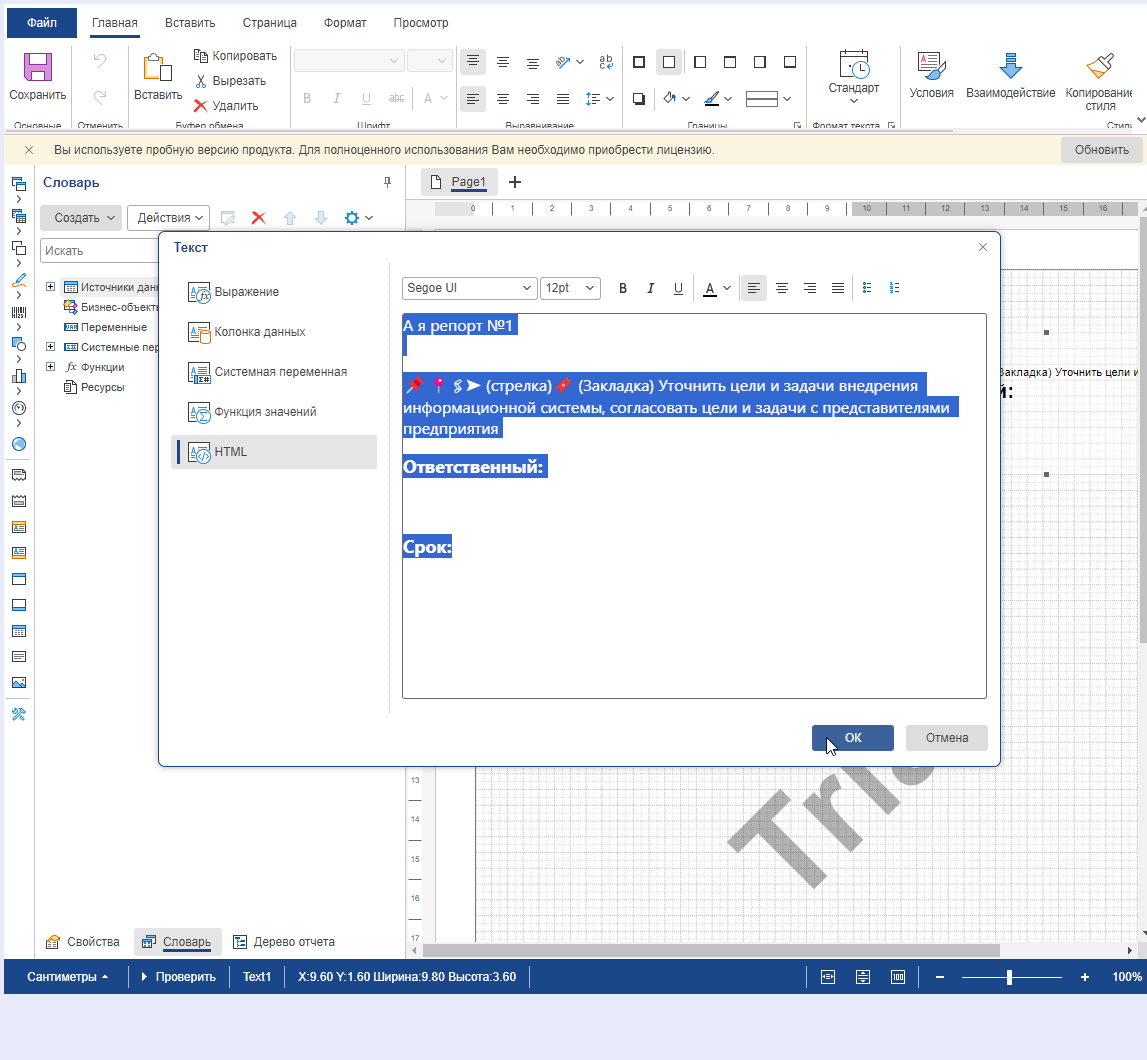Click Update (Обновить) license button

(x=1101, y=150)
